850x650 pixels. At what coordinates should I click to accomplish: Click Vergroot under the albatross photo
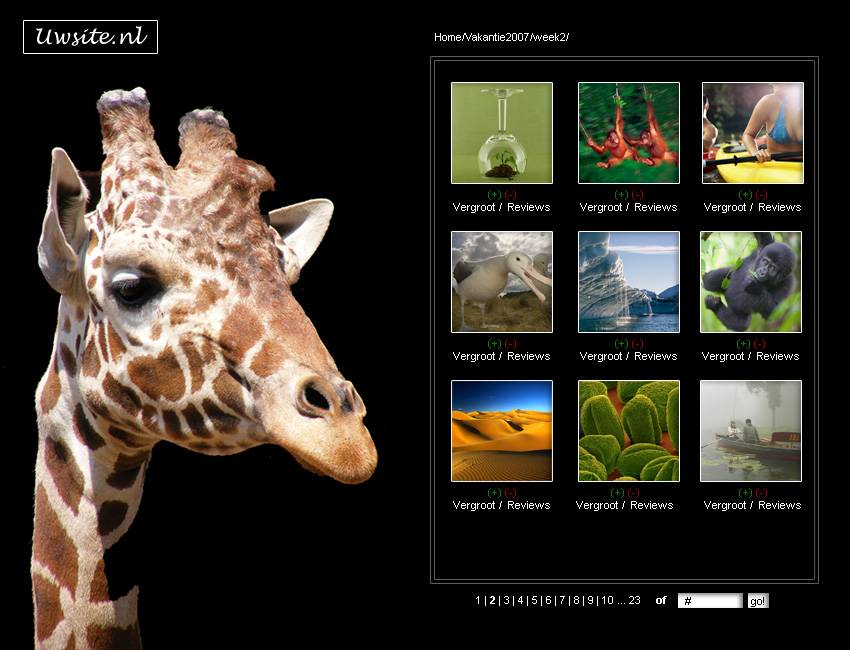pyautogui.click(x=474, y=357)
